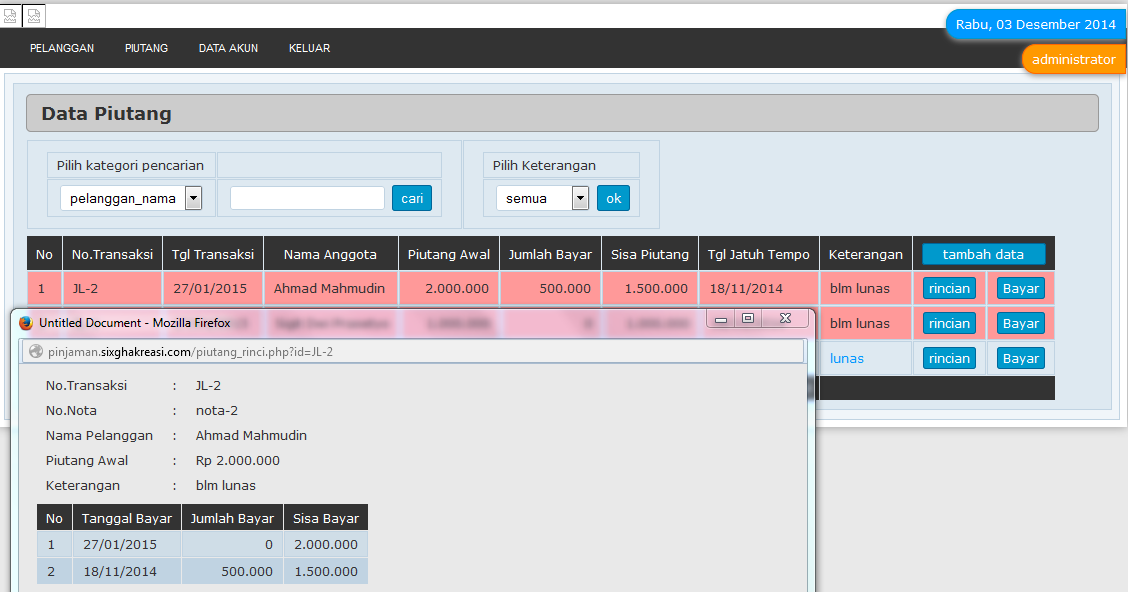Select the piutang_rinci.php address bar in popup

[400, 352]
